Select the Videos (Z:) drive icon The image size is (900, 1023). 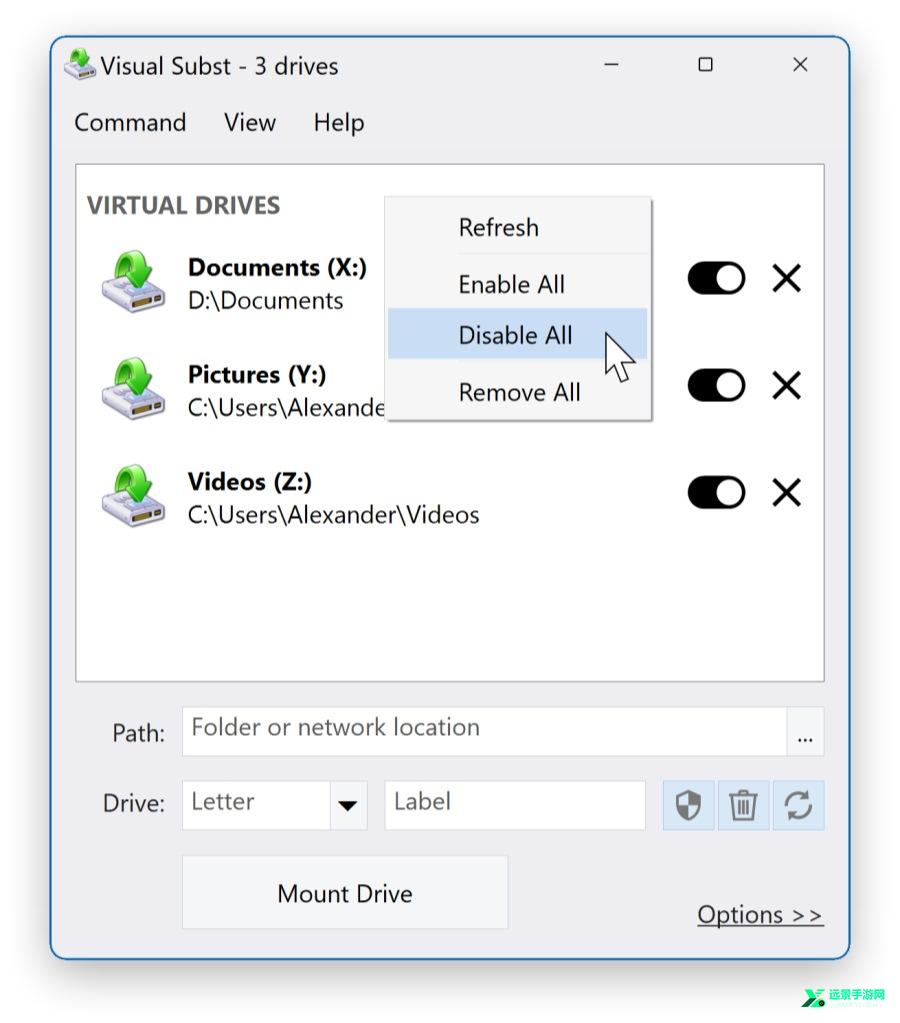point(133,496)
